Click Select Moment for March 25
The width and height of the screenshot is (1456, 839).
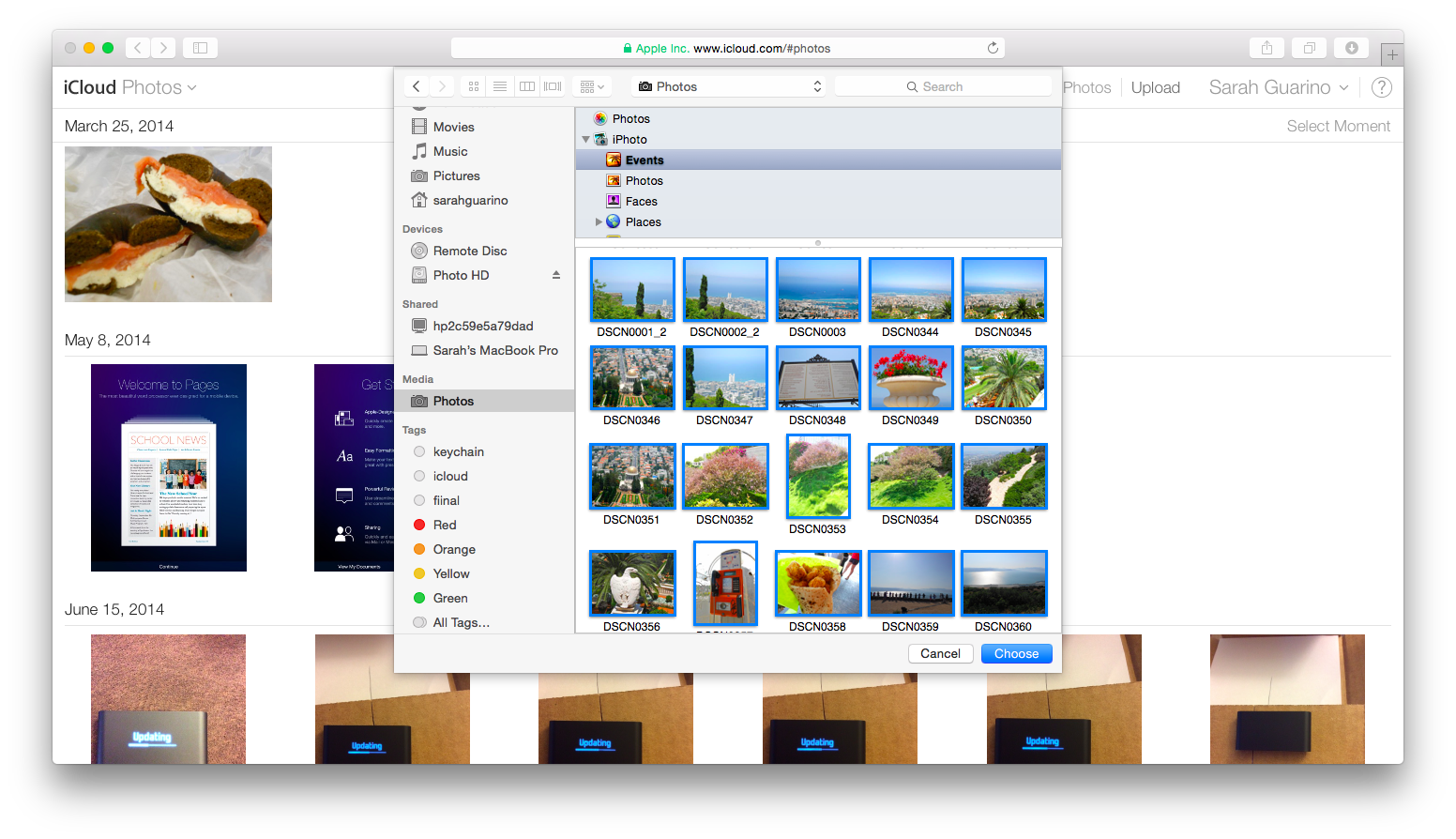[1338, 126]
